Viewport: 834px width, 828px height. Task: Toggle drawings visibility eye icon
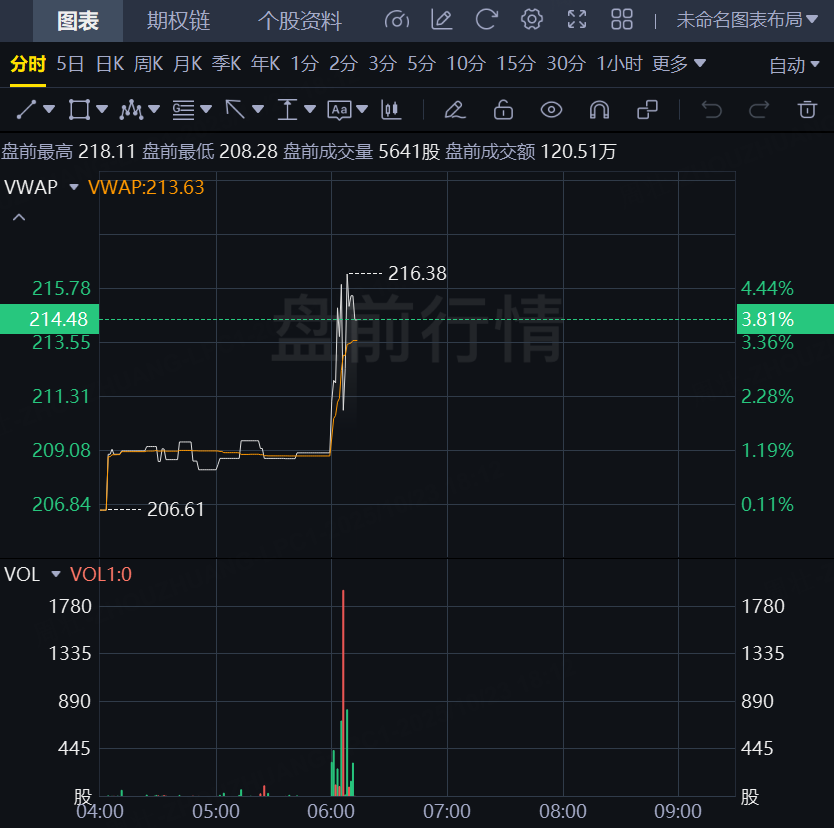click(551, 110)
